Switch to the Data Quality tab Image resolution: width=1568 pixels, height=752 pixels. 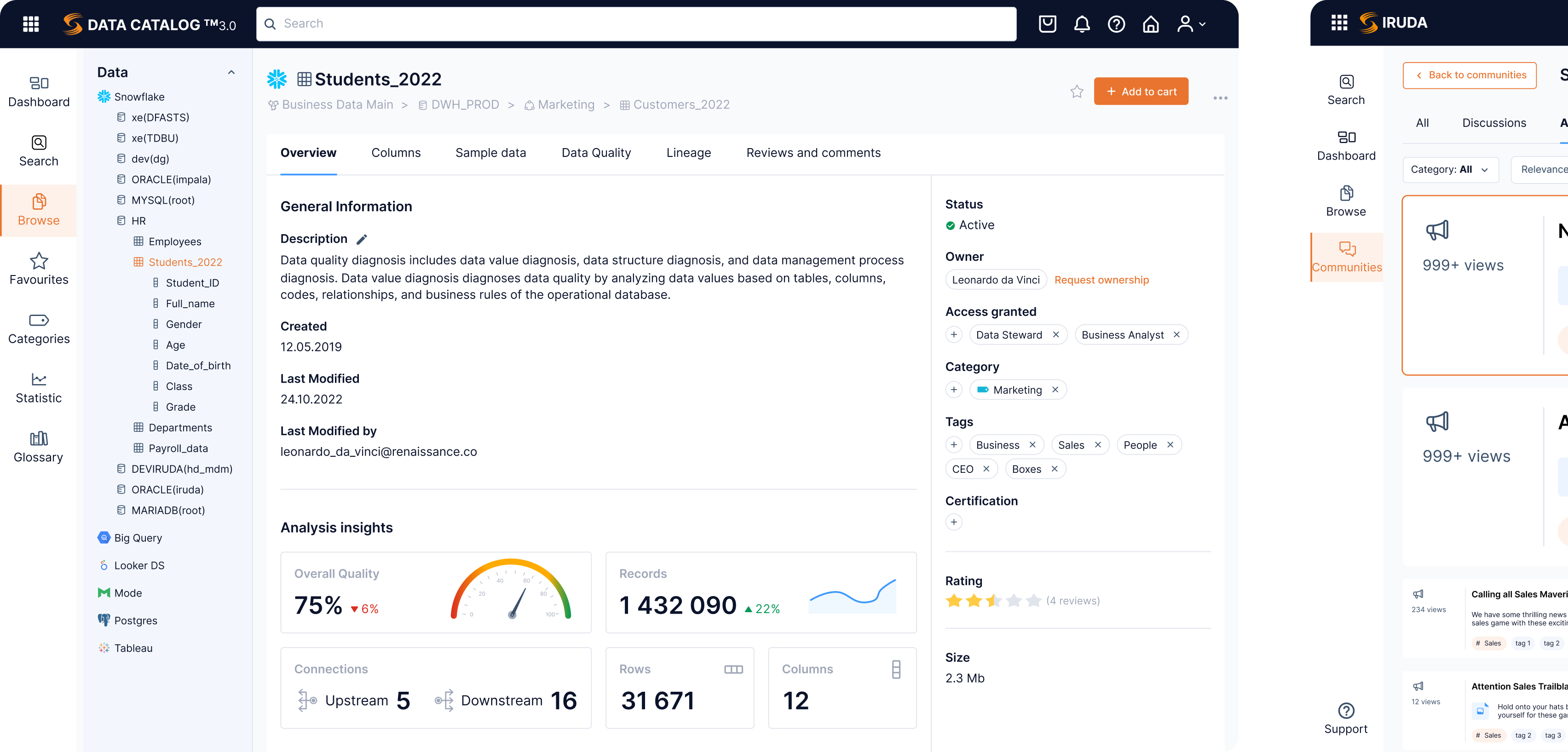click(596, 153)
